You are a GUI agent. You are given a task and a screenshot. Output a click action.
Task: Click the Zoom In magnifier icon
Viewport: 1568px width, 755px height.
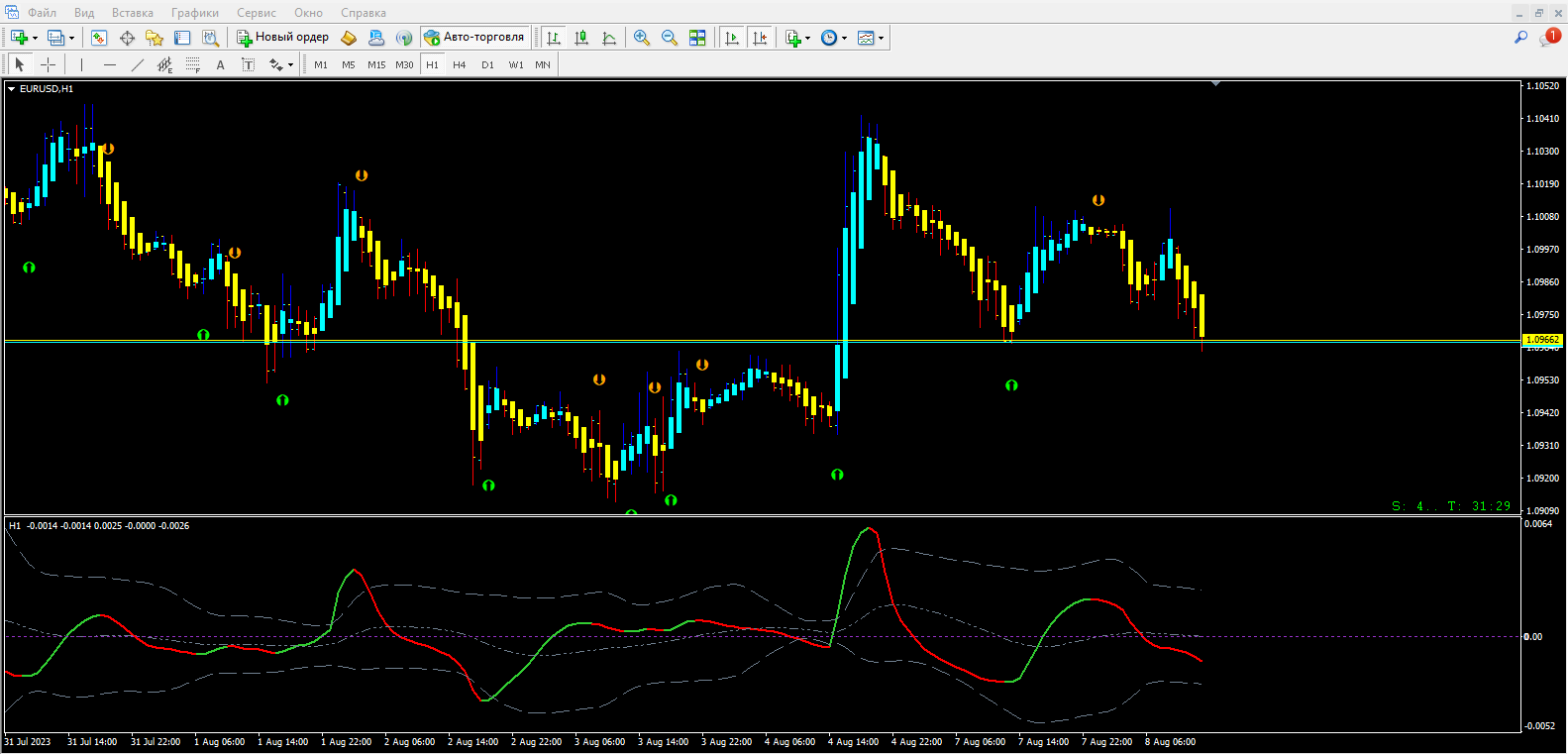tap(642, 38)
